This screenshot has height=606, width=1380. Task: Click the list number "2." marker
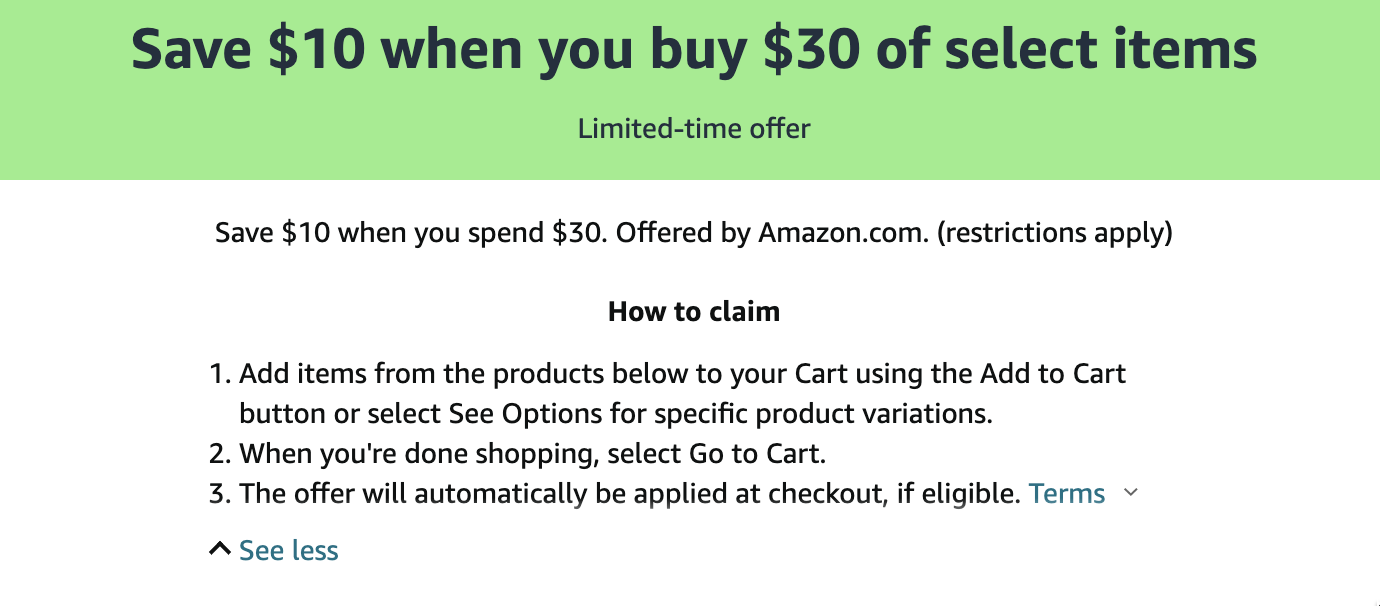click(219, 454)
